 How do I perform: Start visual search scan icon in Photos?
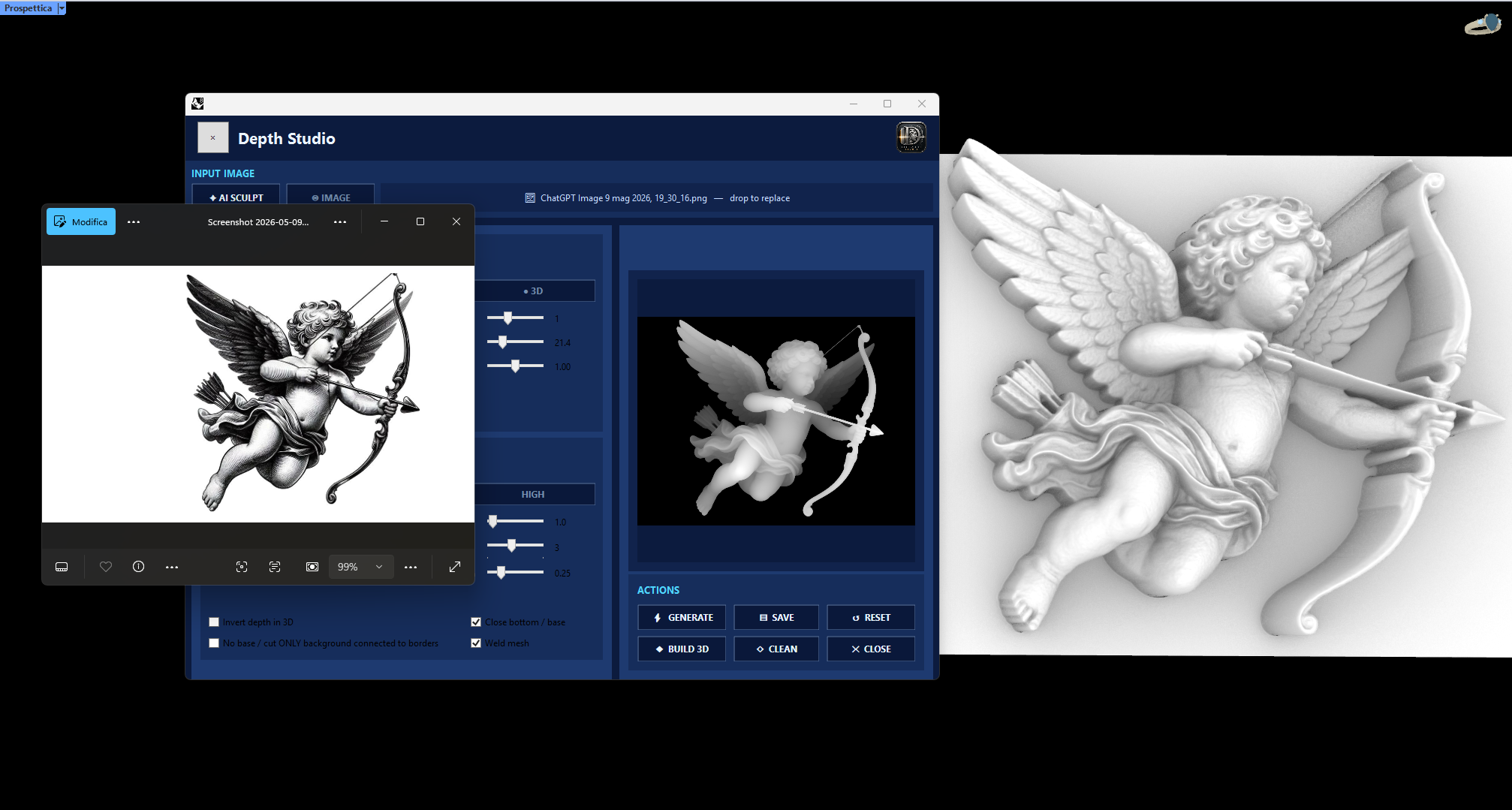tap(242, 567)
